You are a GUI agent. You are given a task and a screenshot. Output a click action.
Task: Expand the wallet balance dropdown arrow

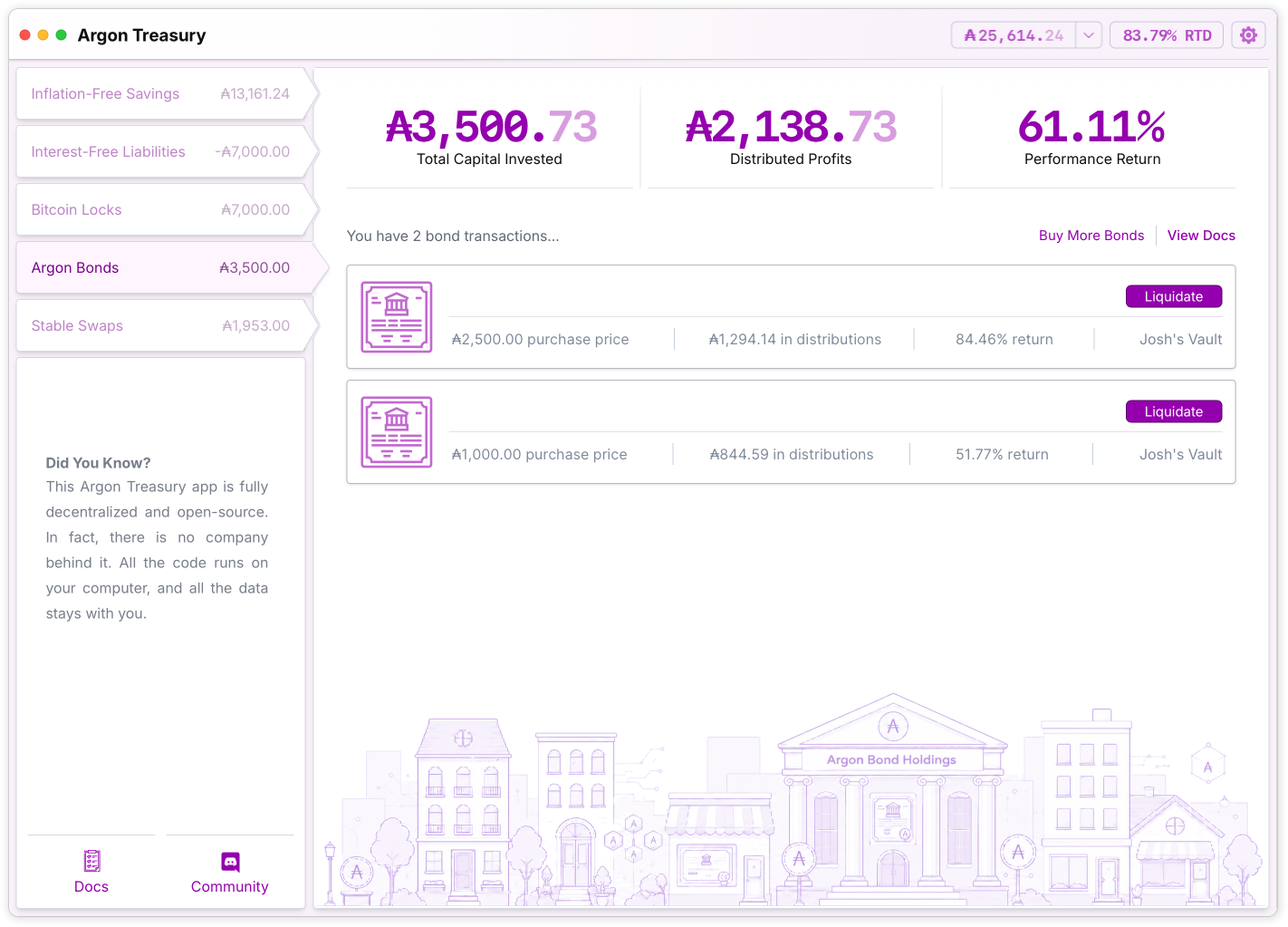(x=1089, y=35)
